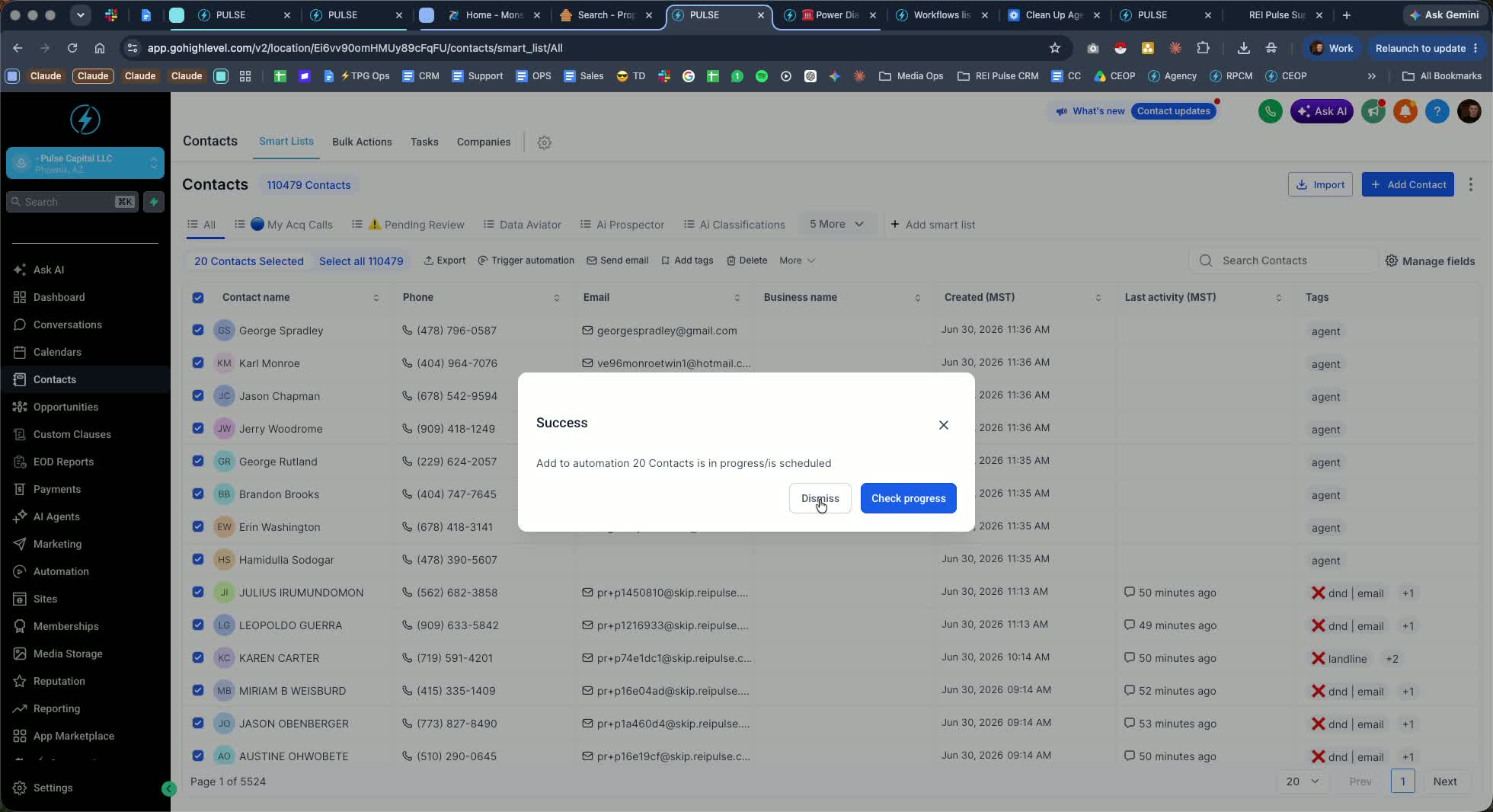Dismiss the success dialog
The image size is (1493, 812).
click(820, 498)
